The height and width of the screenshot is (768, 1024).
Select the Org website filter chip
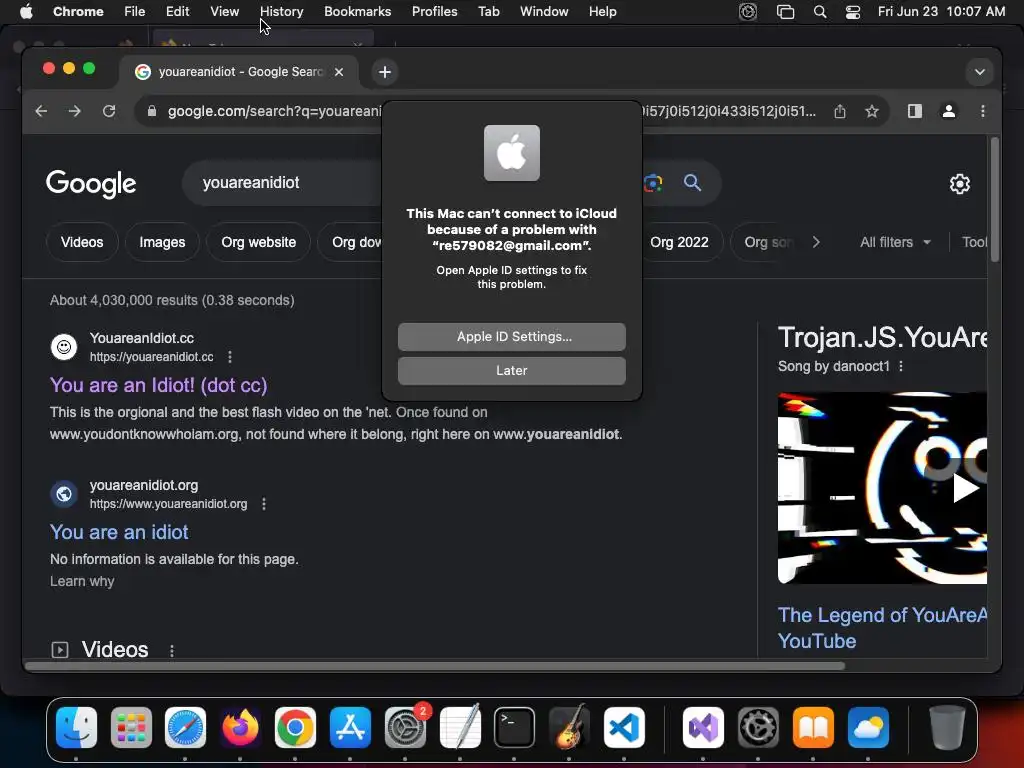(258, 242)
